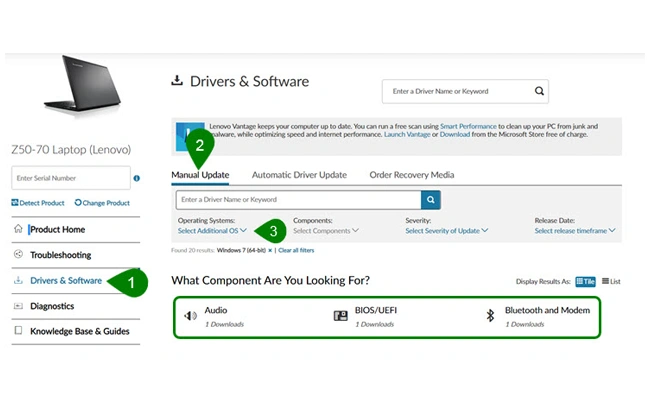Expand the Select Additional OS dropdown

(212, 231)
